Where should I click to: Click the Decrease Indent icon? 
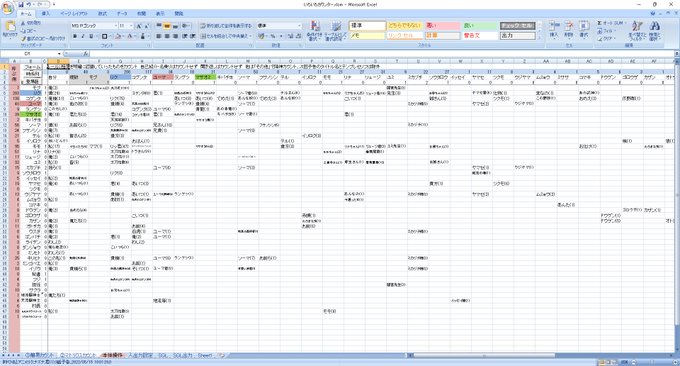click(185, 36)
